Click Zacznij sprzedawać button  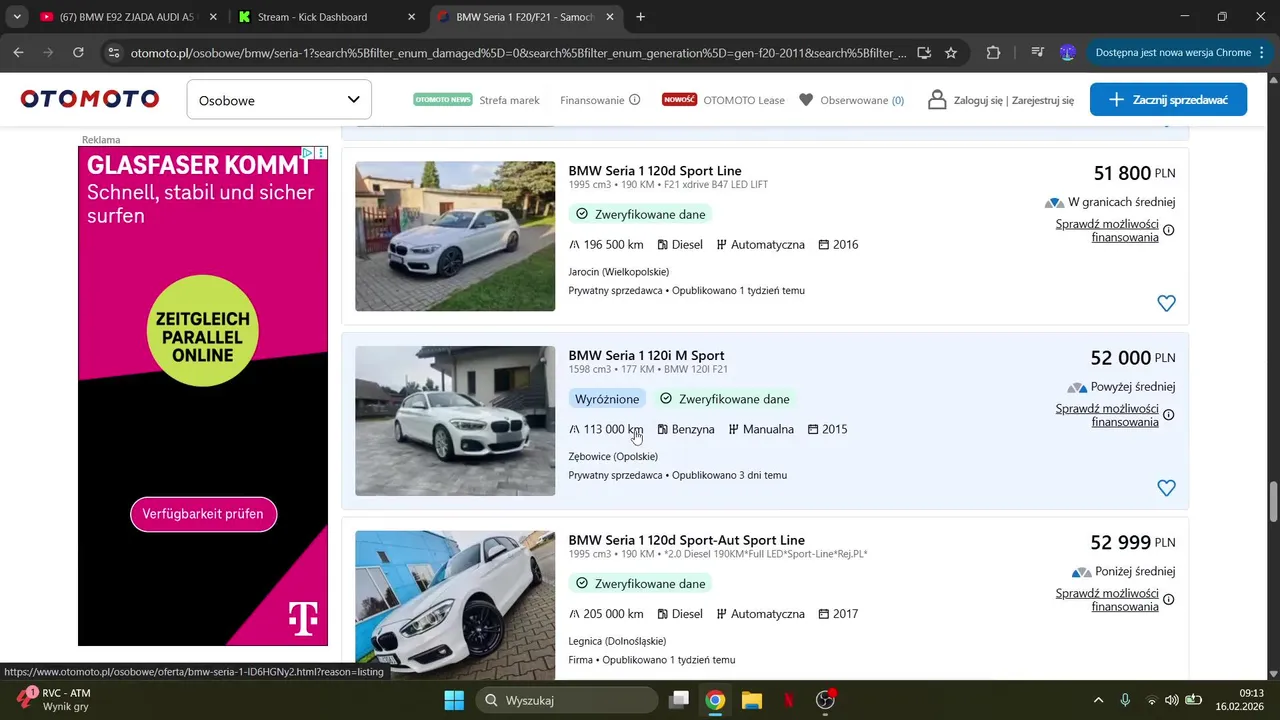tap(1168, 100)
